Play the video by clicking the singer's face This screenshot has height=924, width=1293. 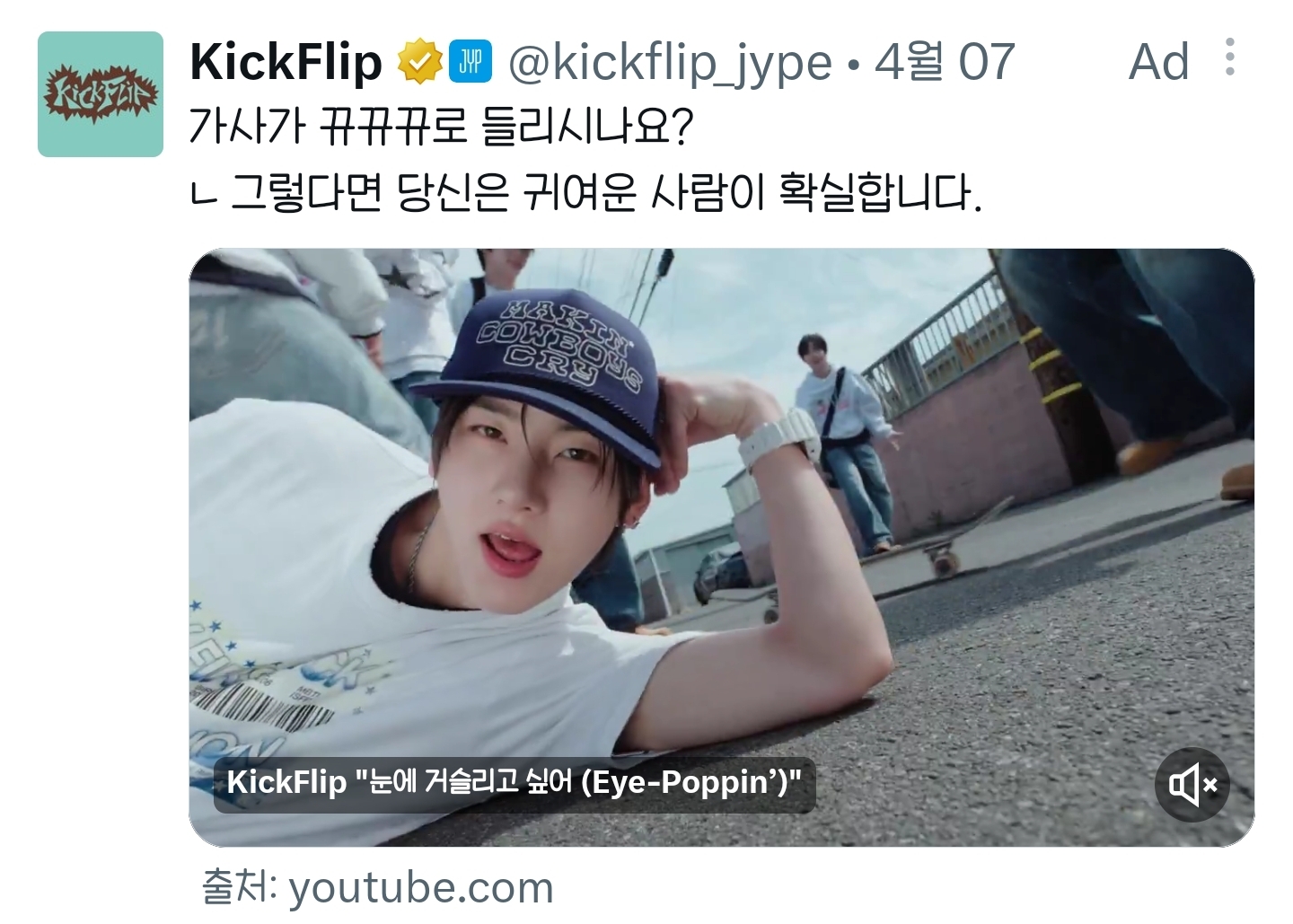(x=503, y=503)
